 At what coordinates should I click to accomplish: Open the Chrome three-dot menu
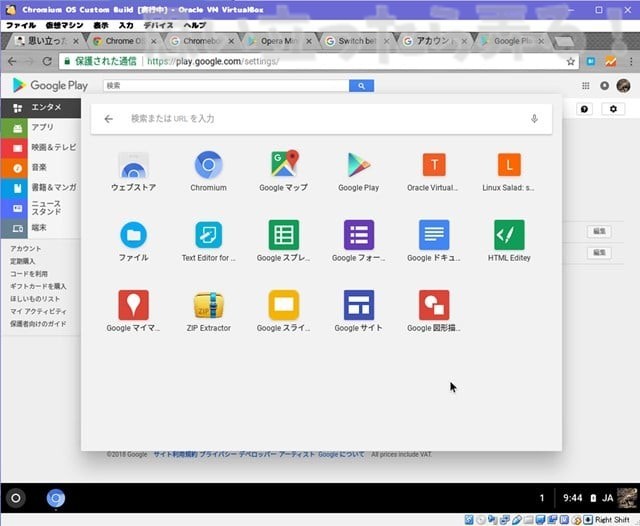pyautogui.click(x=631, y=62)
